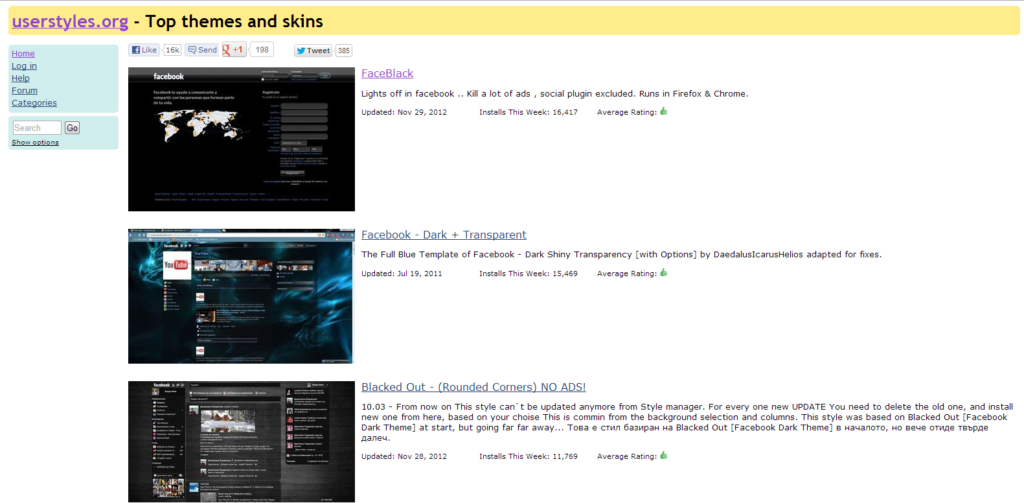Open Blacked Out - (Rounded Corners) link

tap(473, 387)
